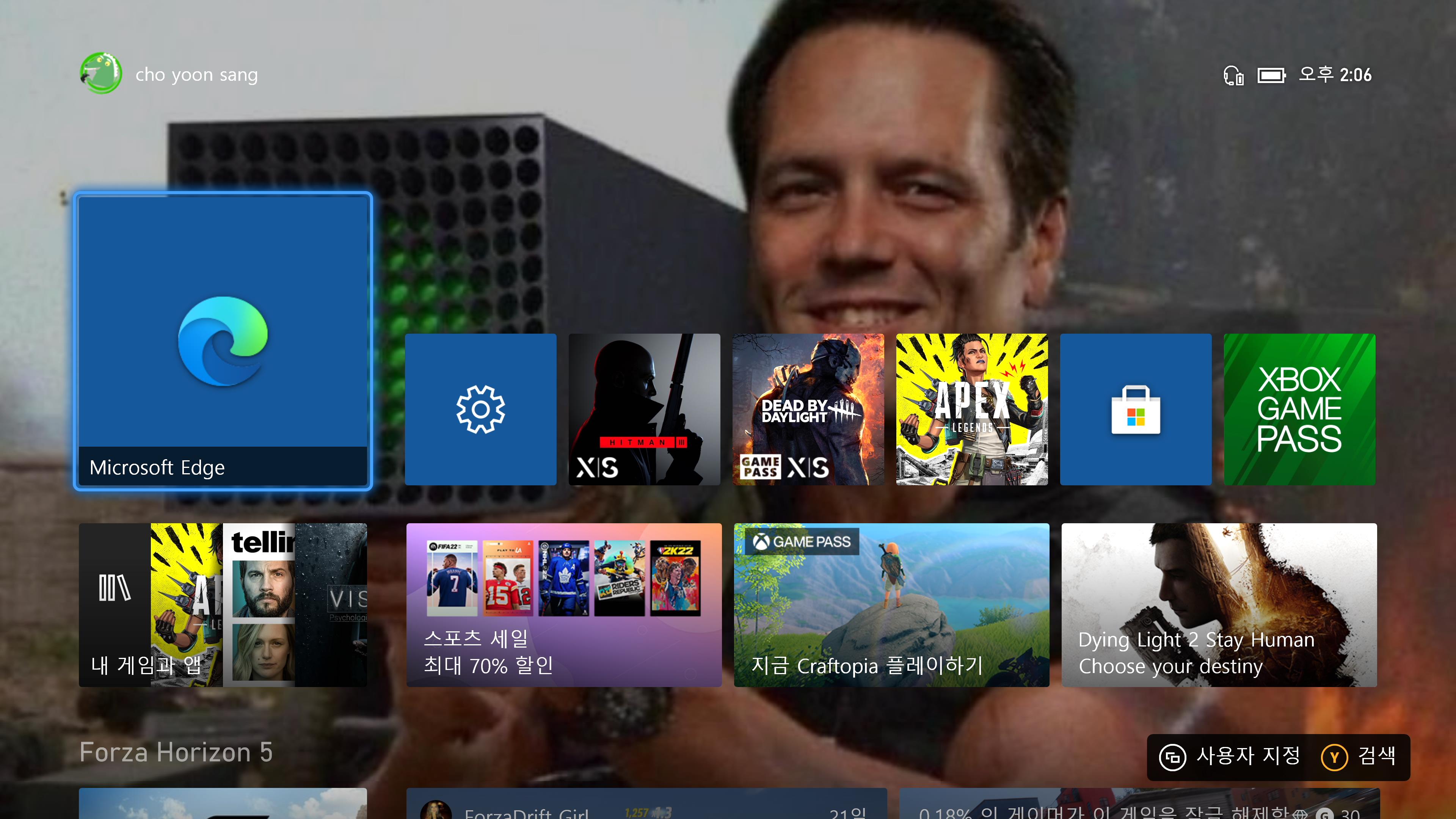Open Dying Light 2 Stay Human card
This screenshot has height=819, width=1456.
click(x=1219, y=605)
